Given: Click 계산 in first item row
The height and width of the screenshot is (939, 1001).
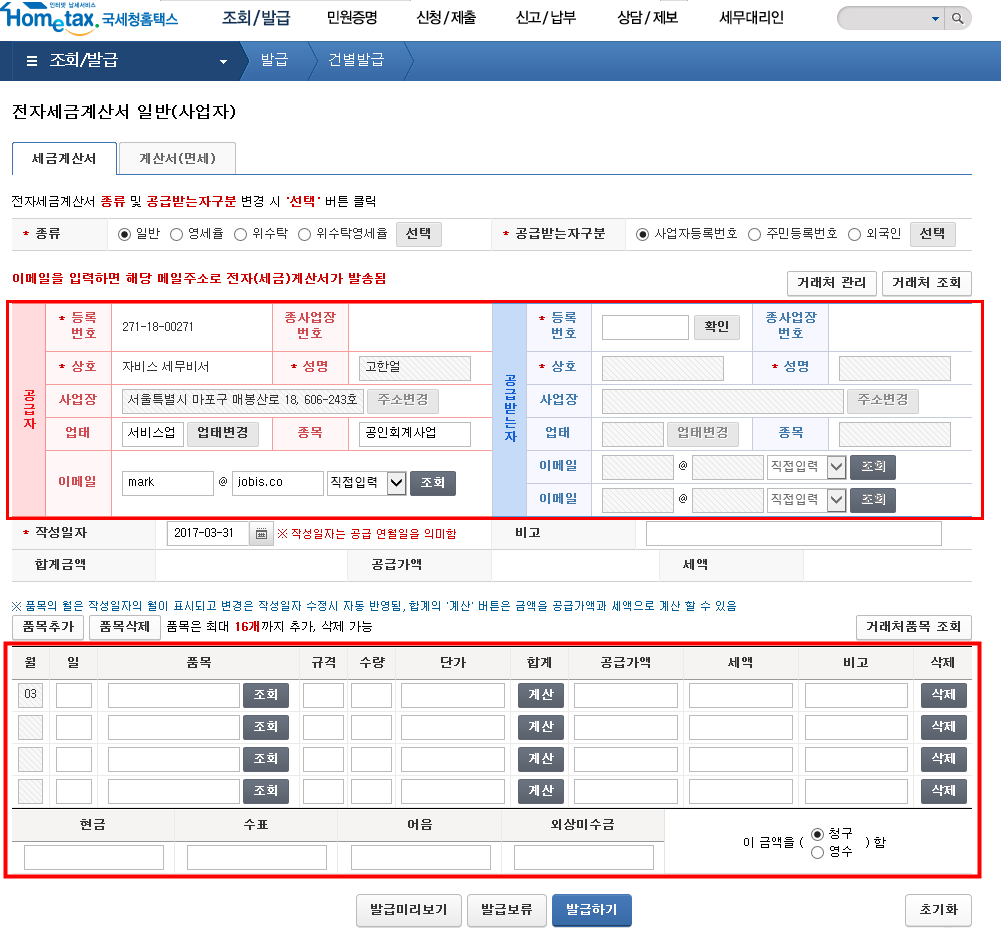Looking at the screenshot, I should click(x=541, y=695).
